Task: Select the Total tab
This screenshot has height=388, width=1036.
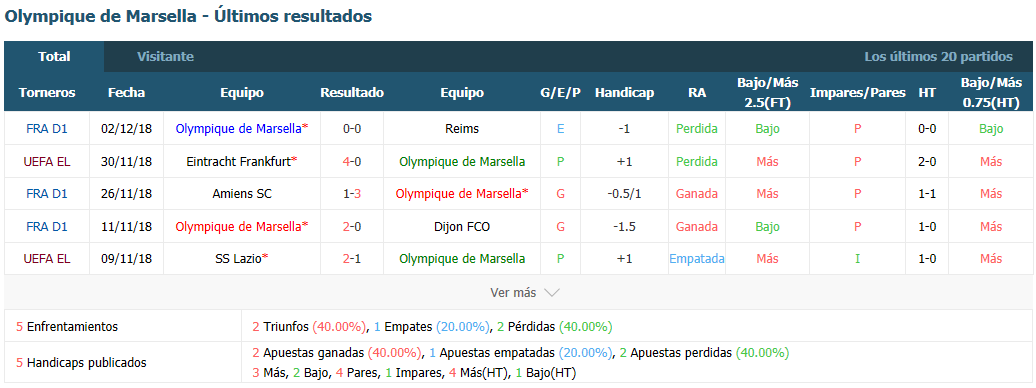Action: point(54,57)
